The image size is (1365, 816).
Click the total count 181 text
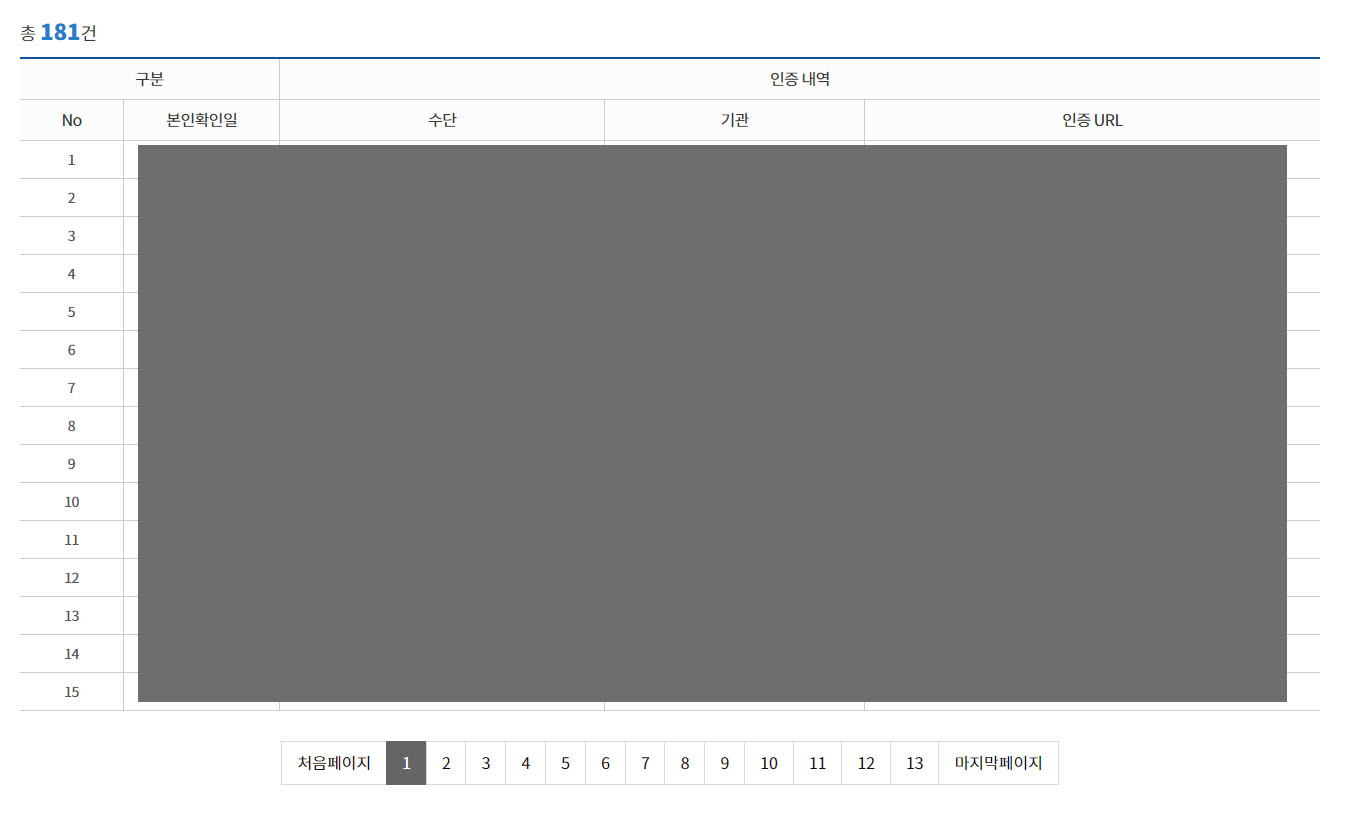pyautogui.click(x=60, y=32)
